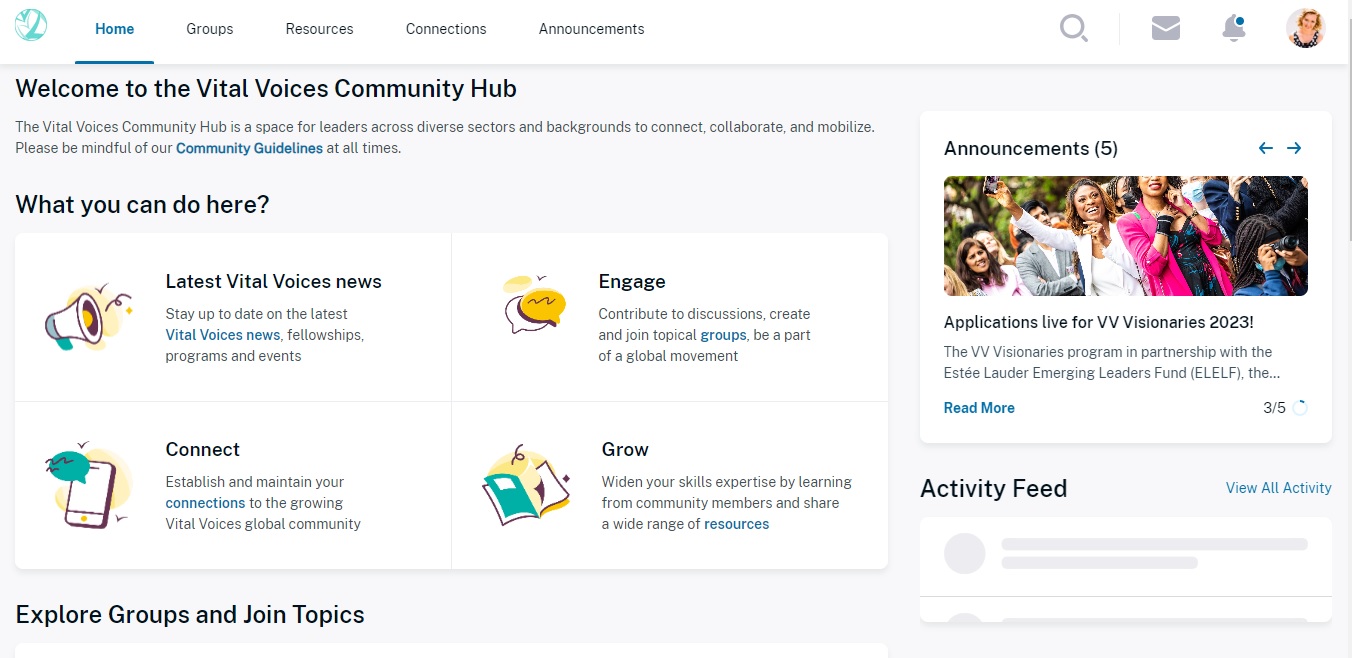Screen dimensions: 1352x658
Task: Click the 3/5 announcement counter
Action: [x=1274, y=408]
